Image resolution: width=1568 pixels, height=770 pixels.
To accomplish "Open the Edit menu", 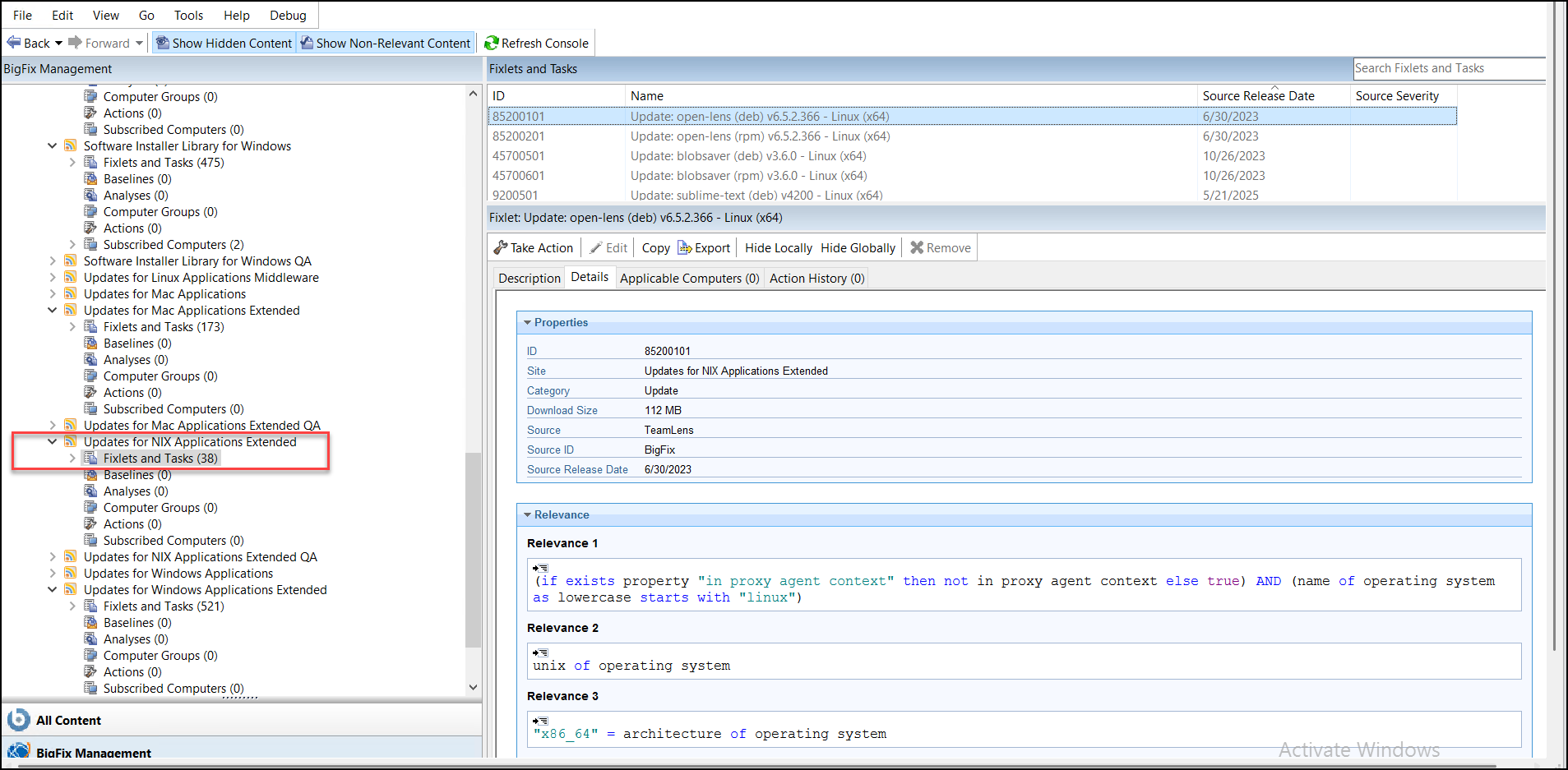I will click(62, 15).
